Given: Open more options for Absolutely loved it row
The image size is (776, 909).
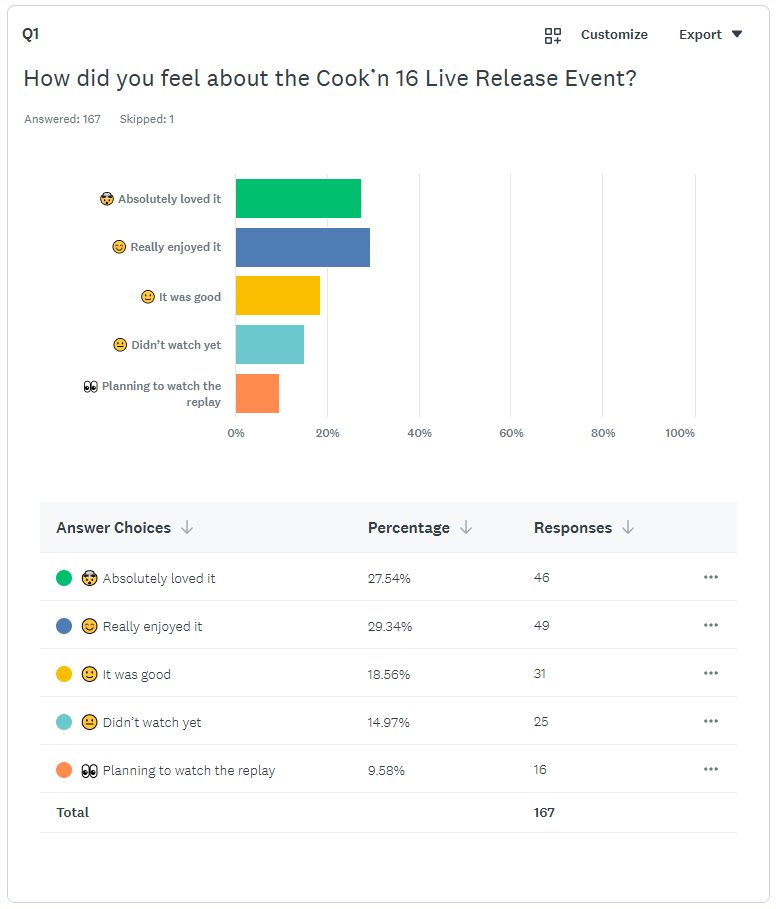Looking at the screenshot, I should (711, 577).
